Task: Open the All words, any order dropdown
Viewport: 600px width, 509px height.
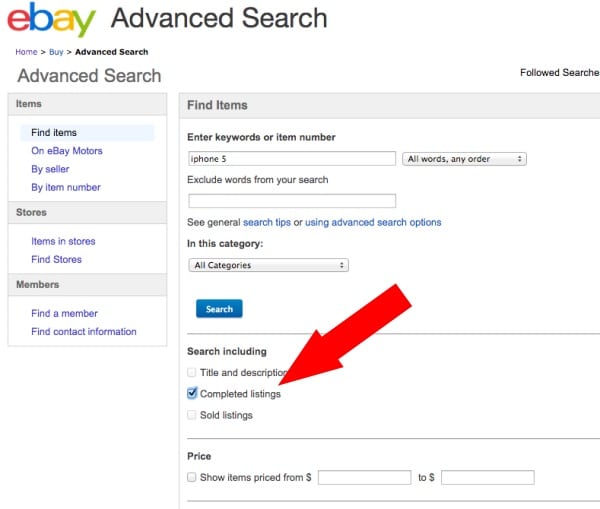Action: pos(464,159)
